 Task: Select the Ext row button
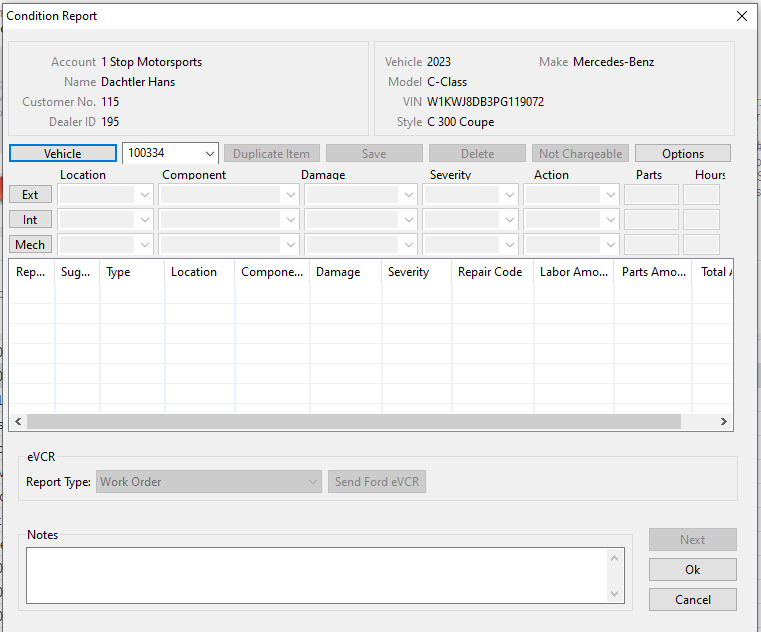(30, 195)
